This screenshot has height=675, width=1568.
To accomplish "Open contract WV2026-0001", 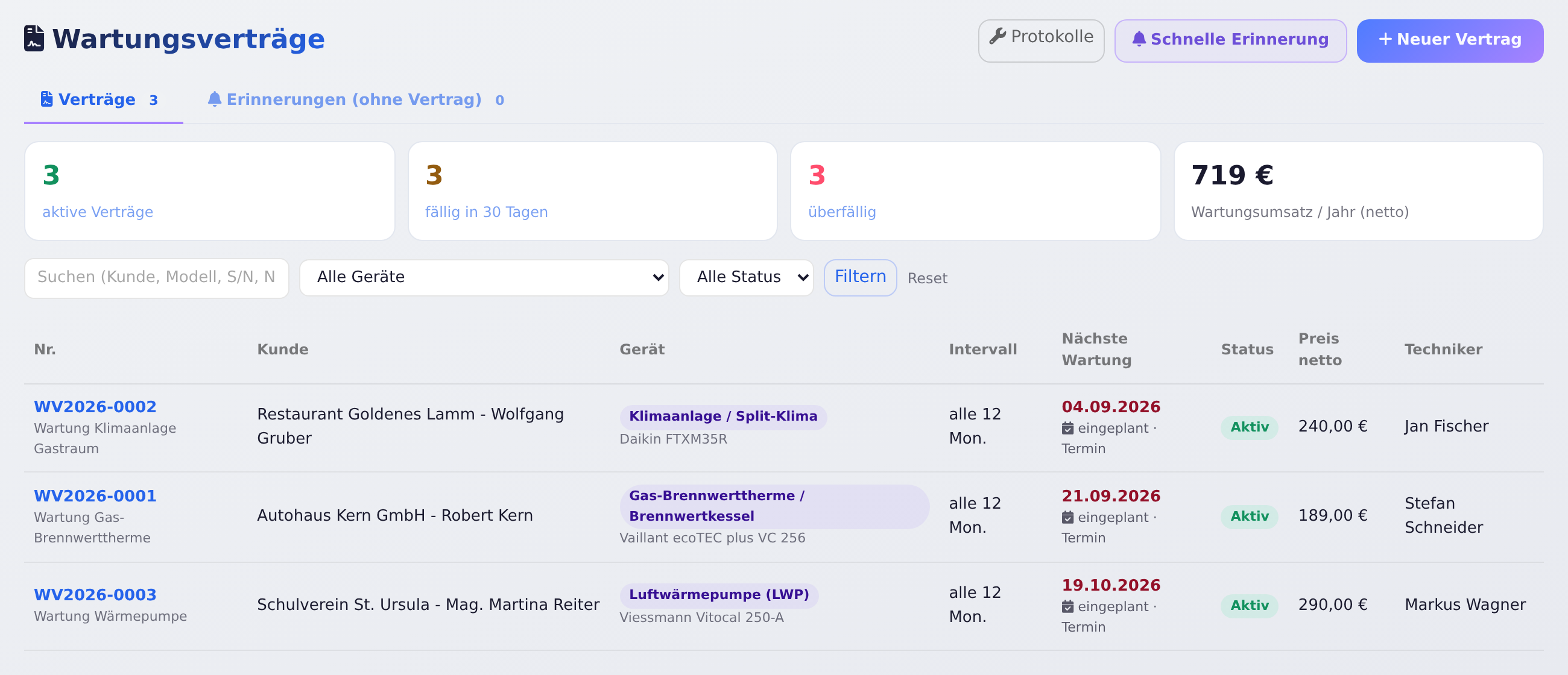I will coord(95,496).
